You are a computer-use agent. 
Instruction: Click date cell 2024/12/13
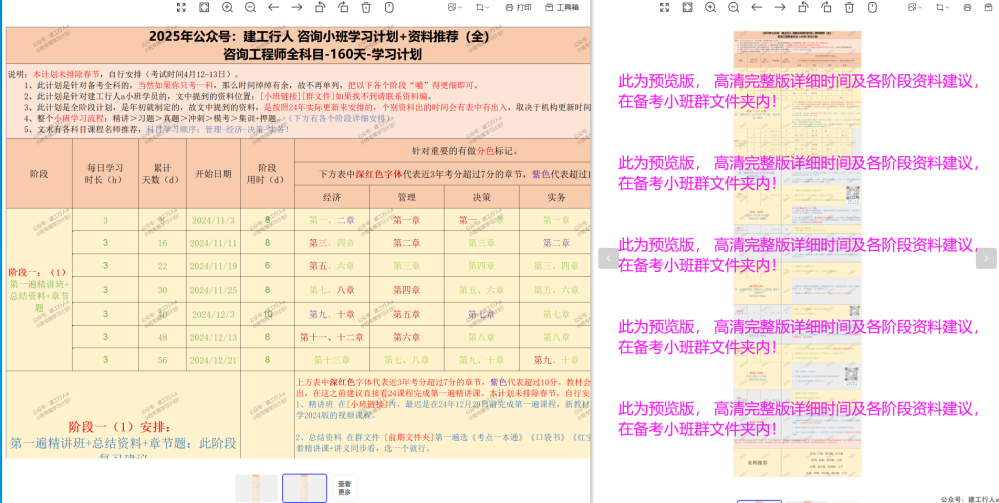pyautogui.click(x=213, y=337)
